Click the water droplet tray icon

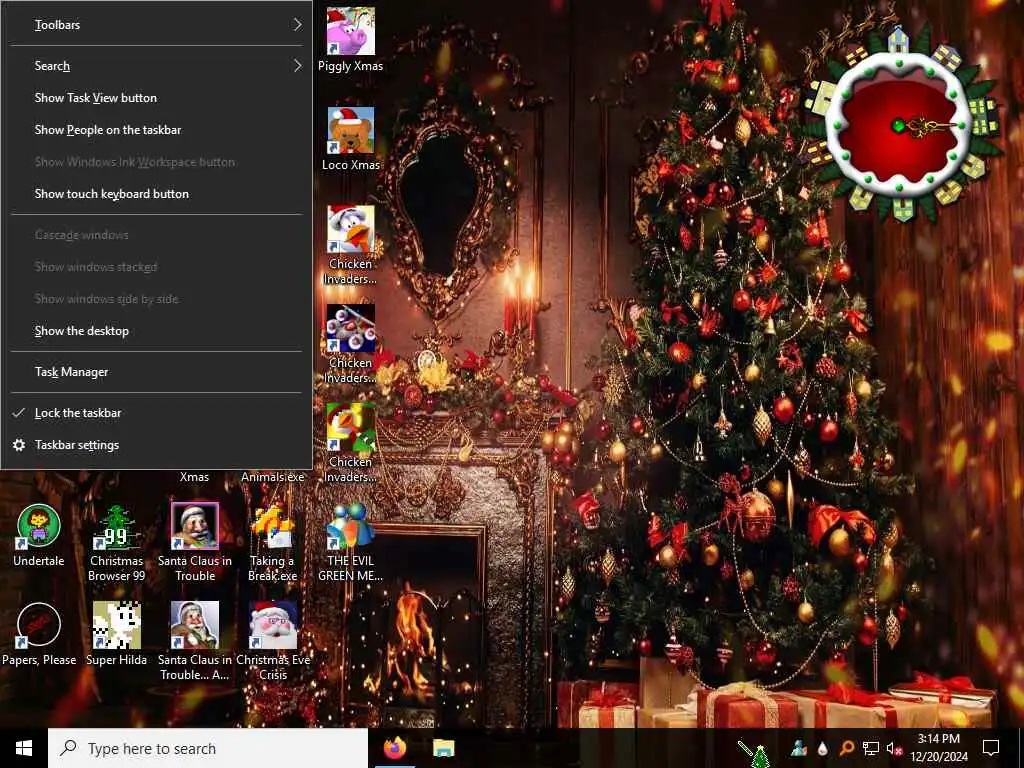coord(822,748)
